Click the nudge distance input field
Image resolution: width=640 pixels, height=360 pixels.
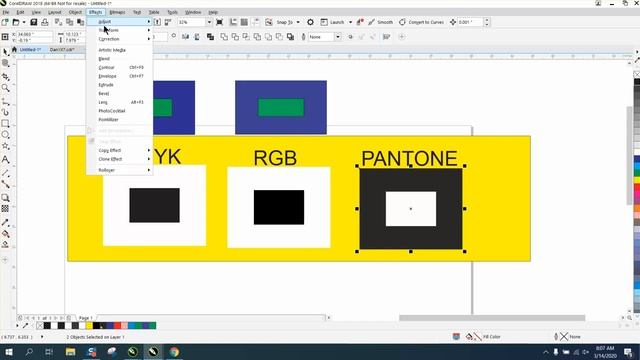(x=470, y=22)
